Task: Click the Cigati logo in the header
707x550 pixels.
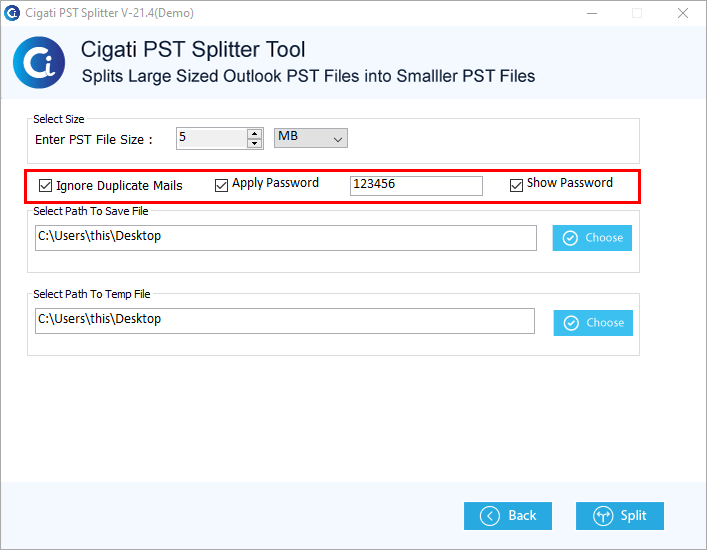Action: 39,62
